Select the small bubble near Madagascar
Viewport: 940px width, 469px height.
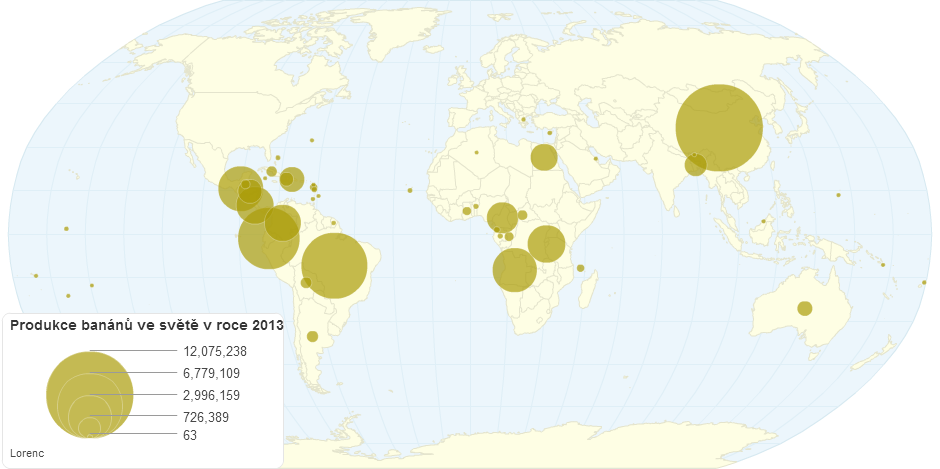pos(581,268)
